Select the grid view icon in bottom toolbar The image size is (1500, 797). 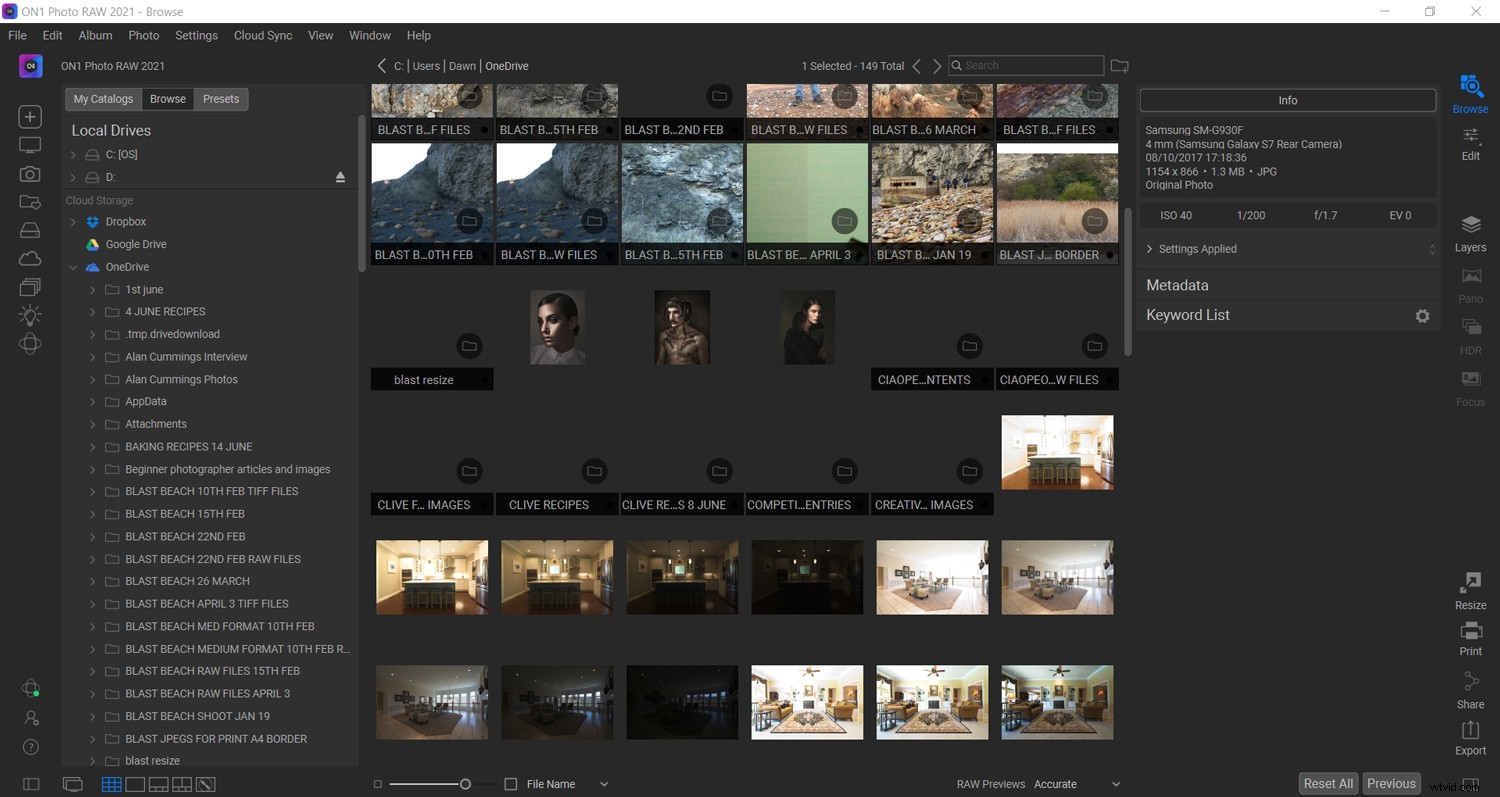(x=111, y=784)
